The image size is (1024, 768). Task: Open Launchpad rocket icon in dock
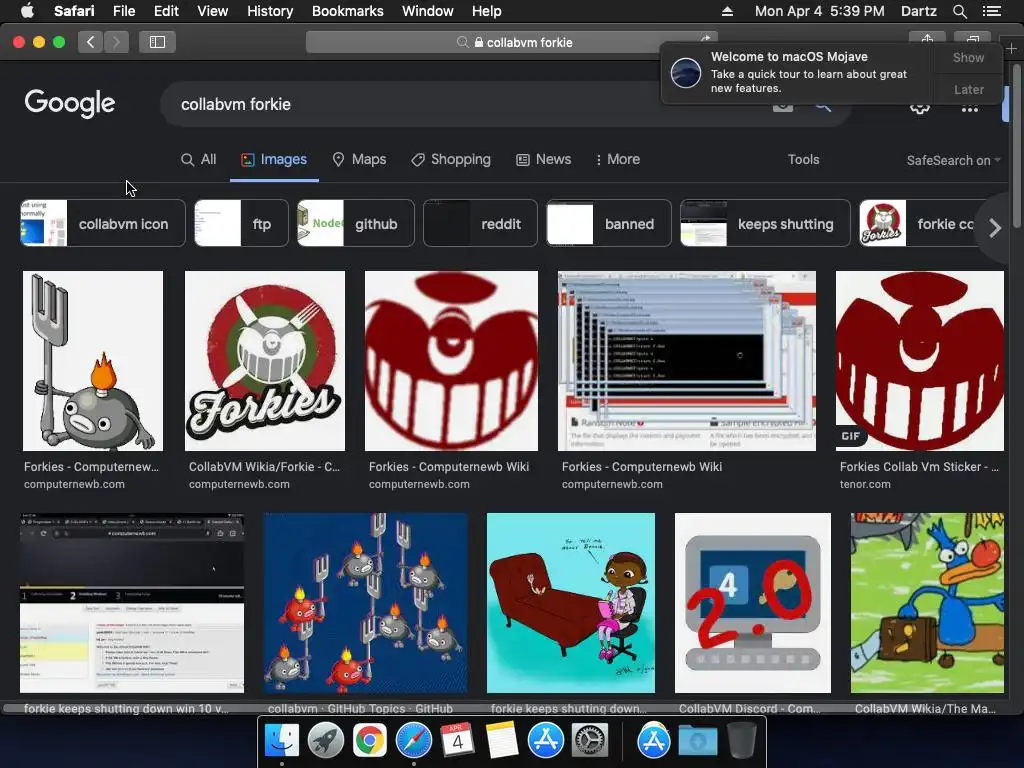(x=325, y=741)
